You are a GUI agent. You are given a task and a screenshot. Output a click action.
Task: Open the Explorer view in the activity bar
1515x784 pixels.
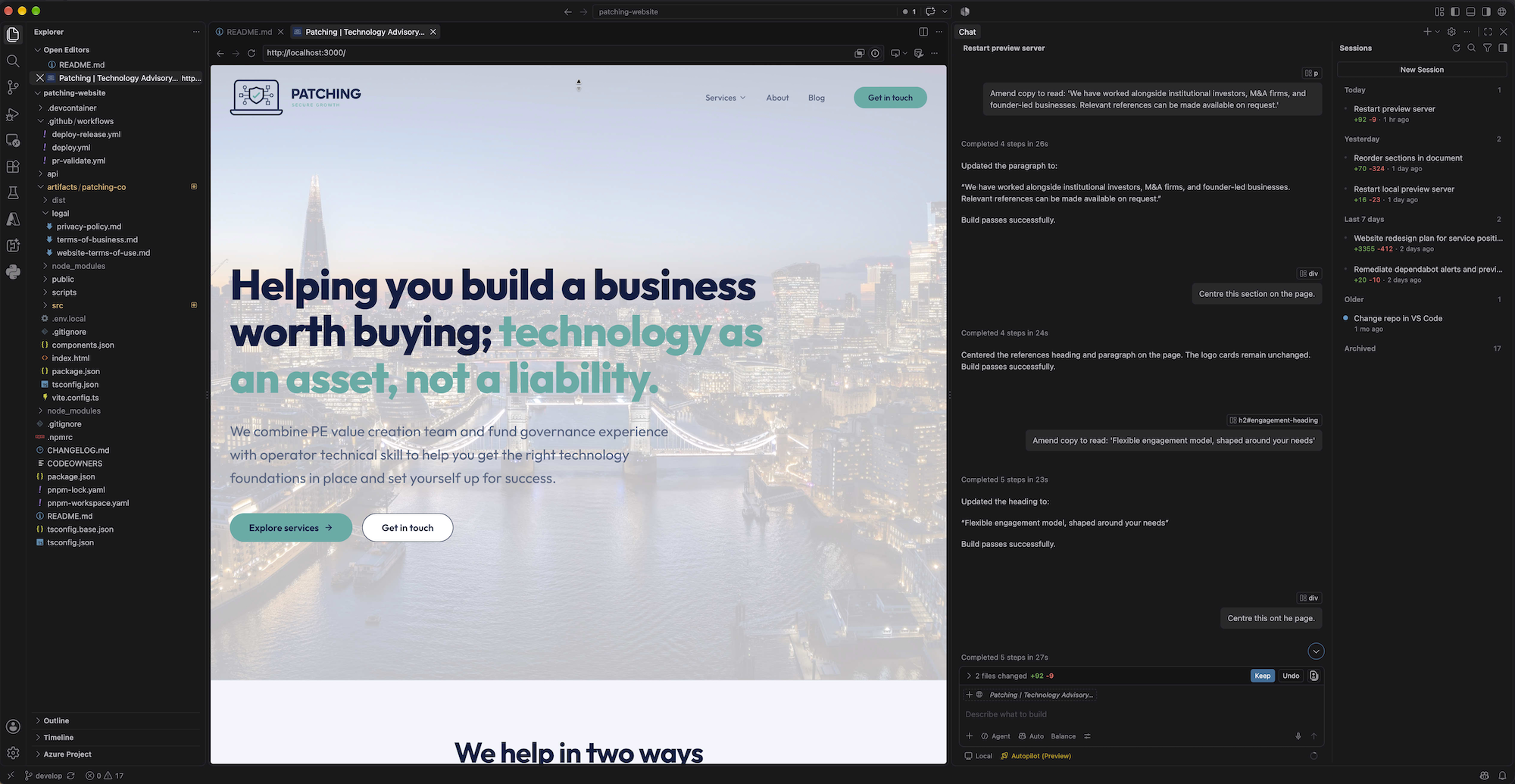(x=13, y=34)
